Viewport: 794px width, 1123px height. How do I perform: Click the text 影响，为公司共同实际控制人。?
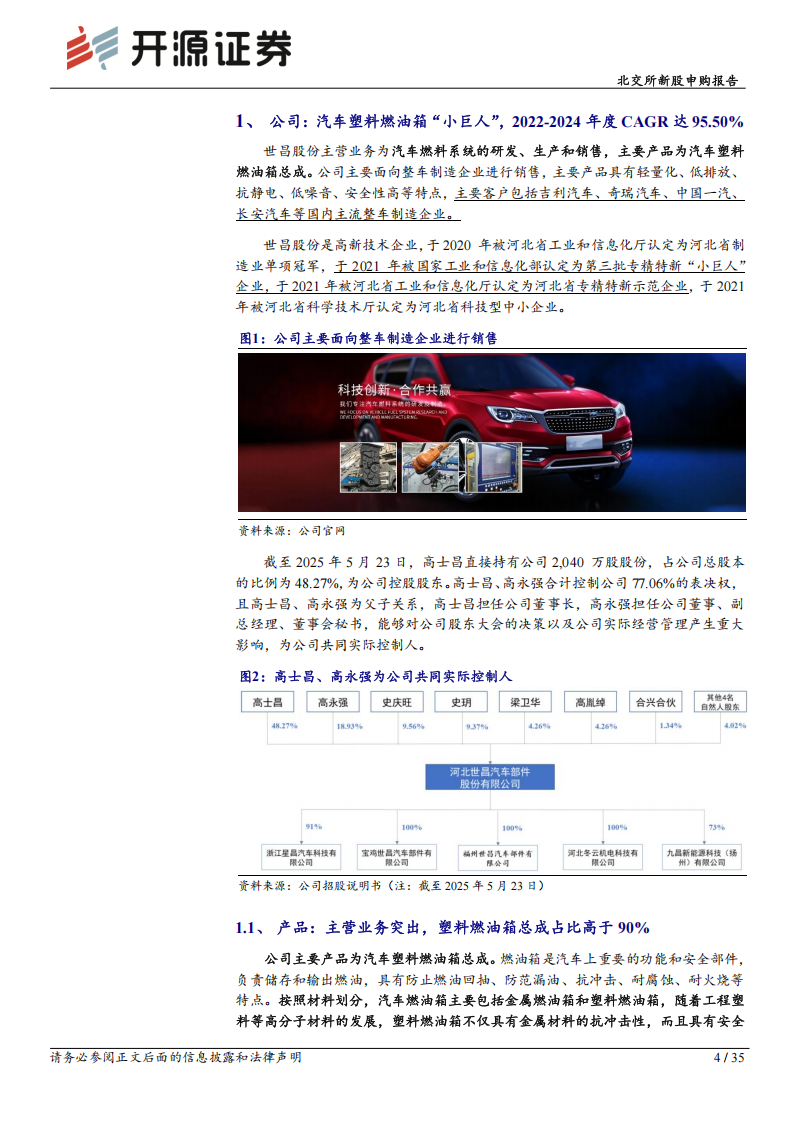point(332,645)
